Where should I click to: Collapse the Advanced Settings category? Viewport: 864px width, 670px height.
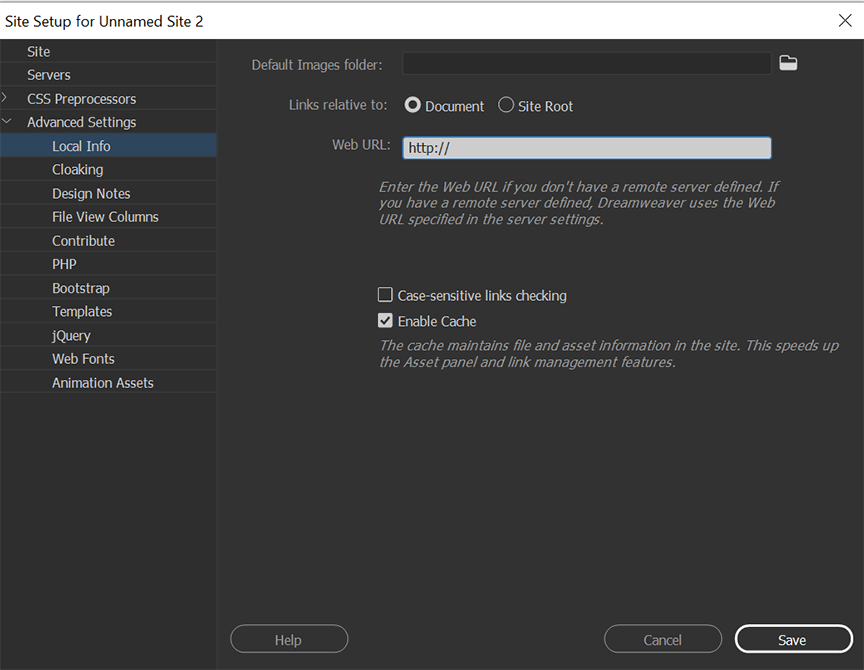coord(6,122)
